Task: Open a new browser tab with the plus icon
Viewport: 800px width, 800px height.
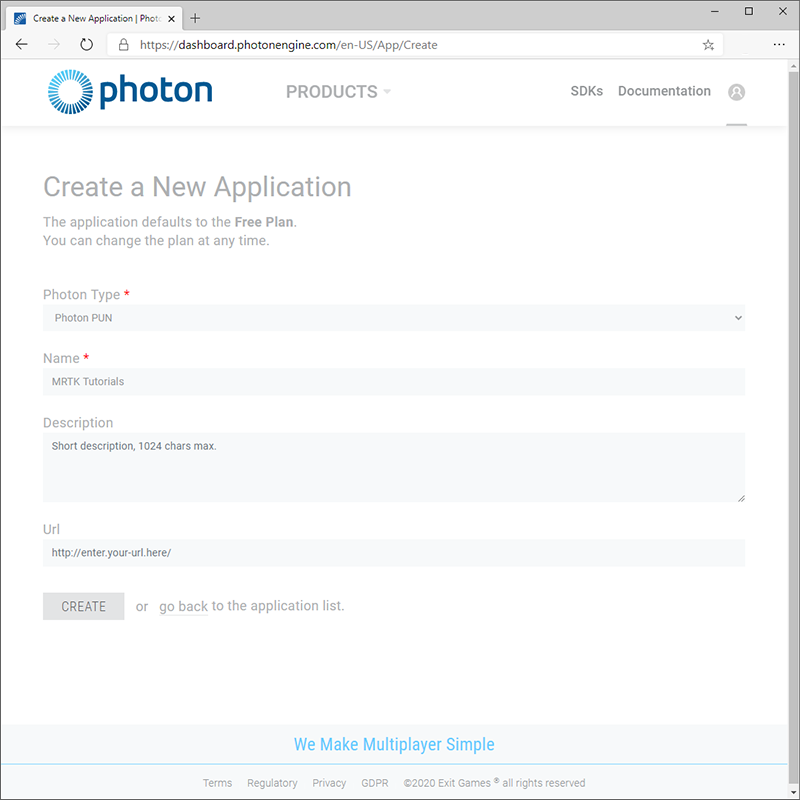Action: coord(194,17)
